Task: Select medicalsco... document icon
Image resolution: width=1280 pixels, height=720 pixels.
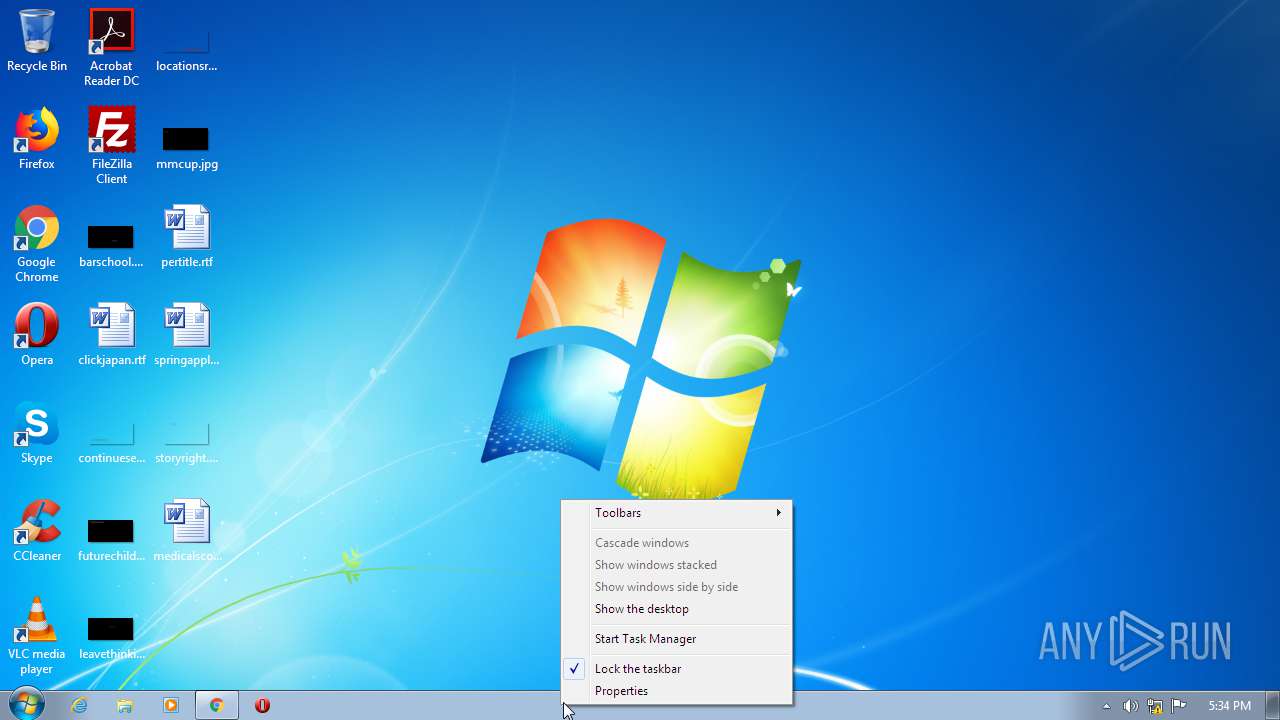Action: coord(186,531)
